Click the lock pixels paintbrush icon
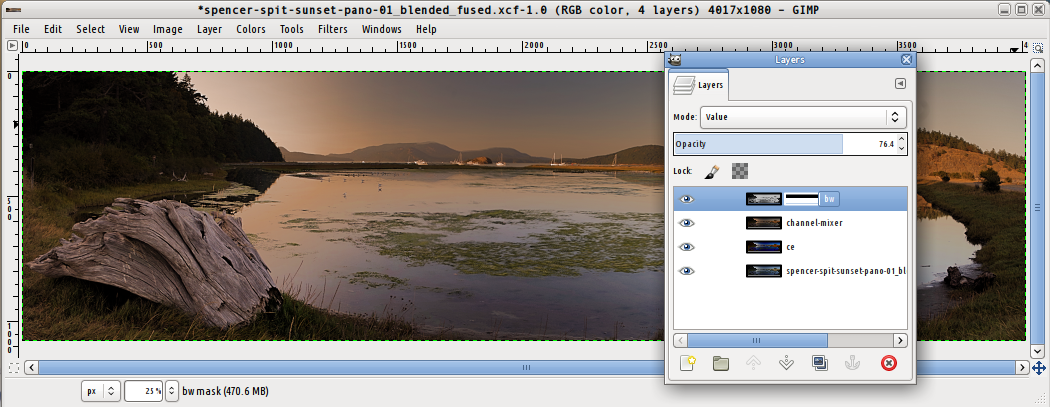 pyautogui.click(x=711, y=171)
